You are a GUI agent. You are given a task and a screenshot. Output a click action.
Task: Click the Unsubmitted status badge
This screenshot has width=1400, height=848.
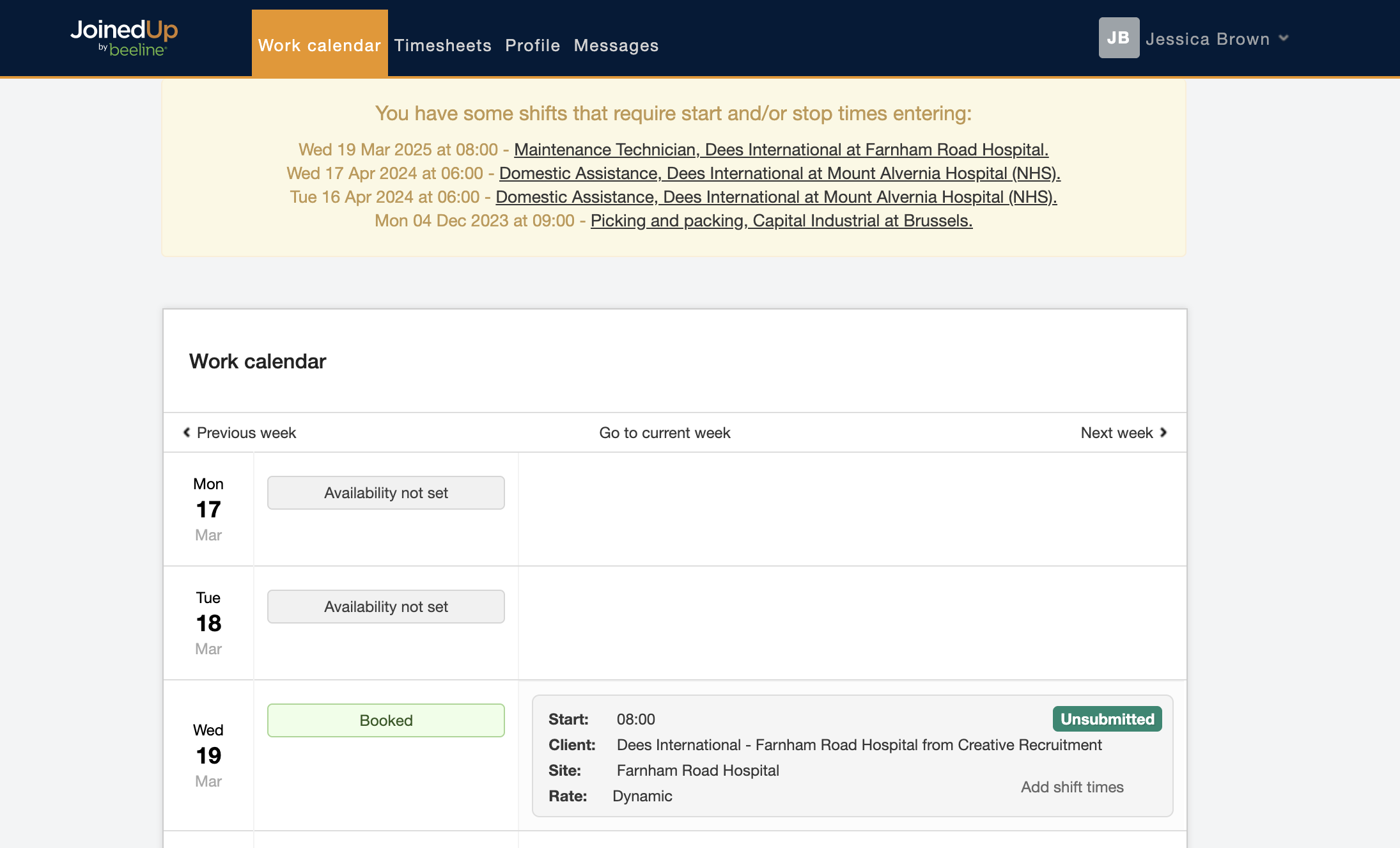[1107, 719]
